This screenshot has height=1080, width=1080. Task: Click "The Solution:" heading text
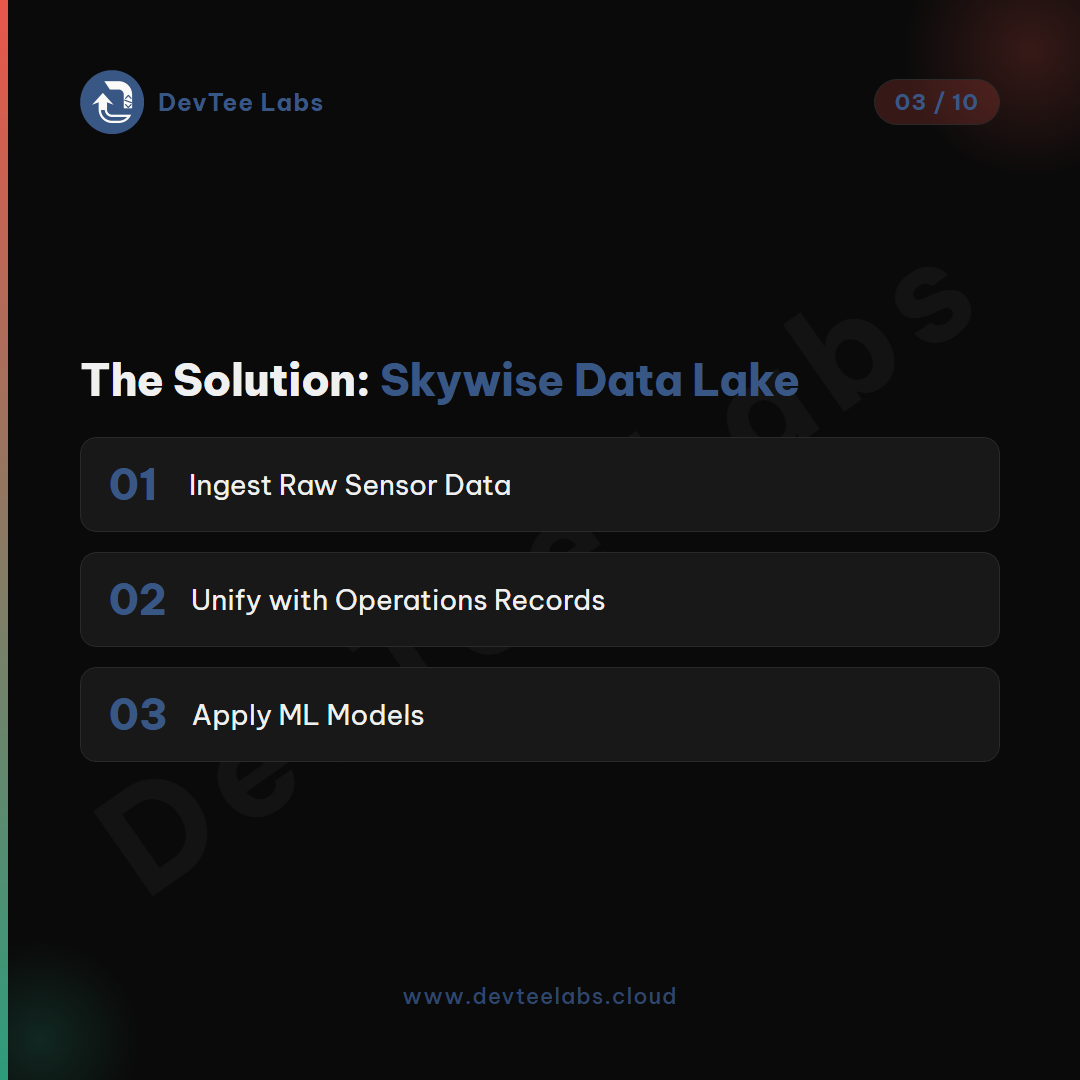225,380
